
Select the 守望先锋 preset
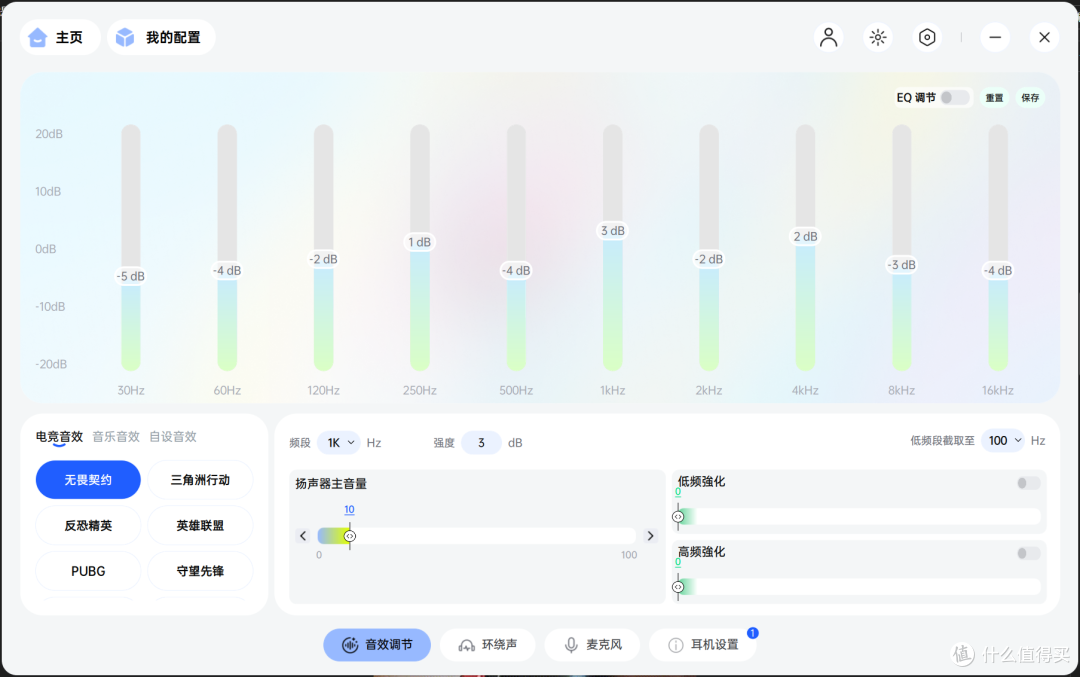point(200,571)
